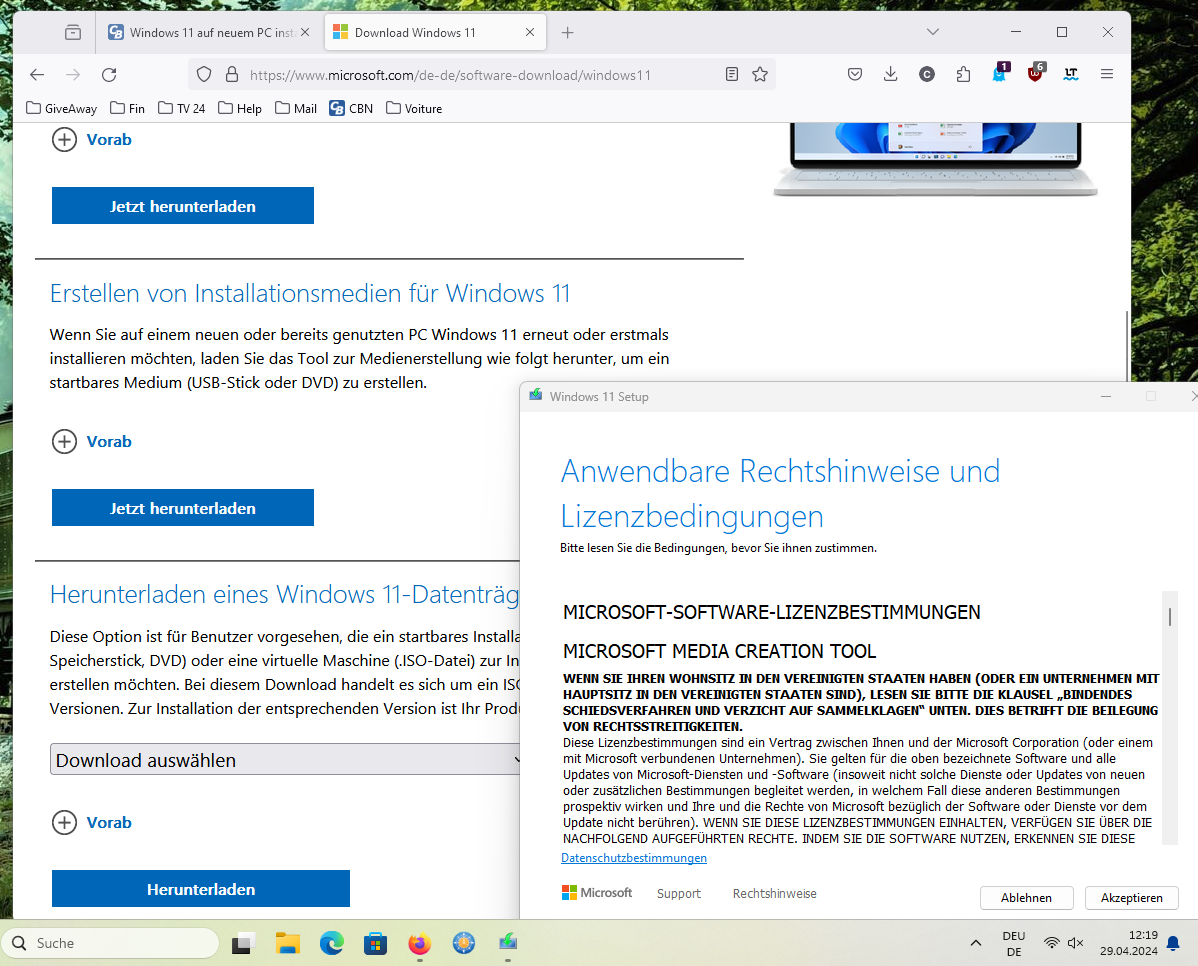Viewport: 1198px width, 966px height.
Task: Click browser page vertical scrollbar
Action: click(1126, 344)
